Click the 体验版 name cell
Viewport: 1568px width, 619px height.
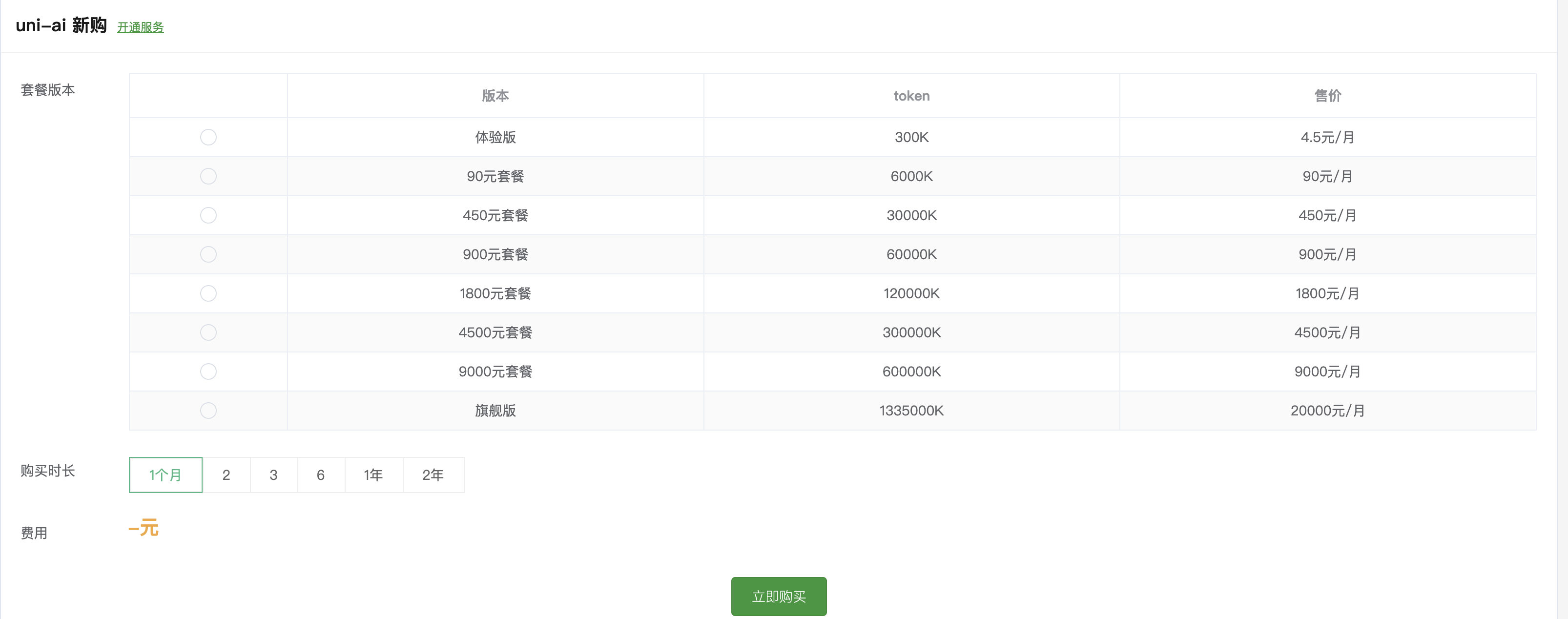point(495,137)
